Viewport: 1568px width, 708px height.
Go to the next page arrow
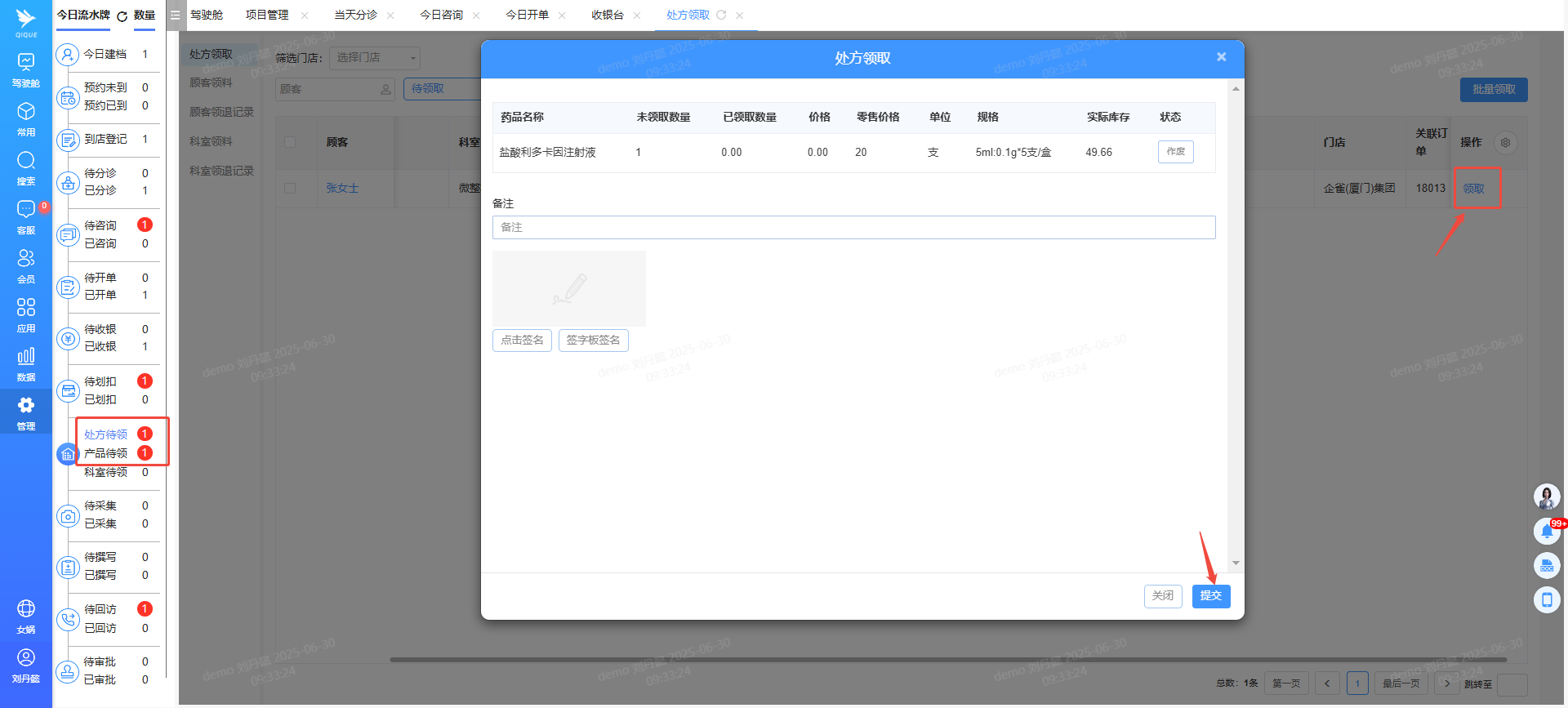click(x=1447, y=684)
